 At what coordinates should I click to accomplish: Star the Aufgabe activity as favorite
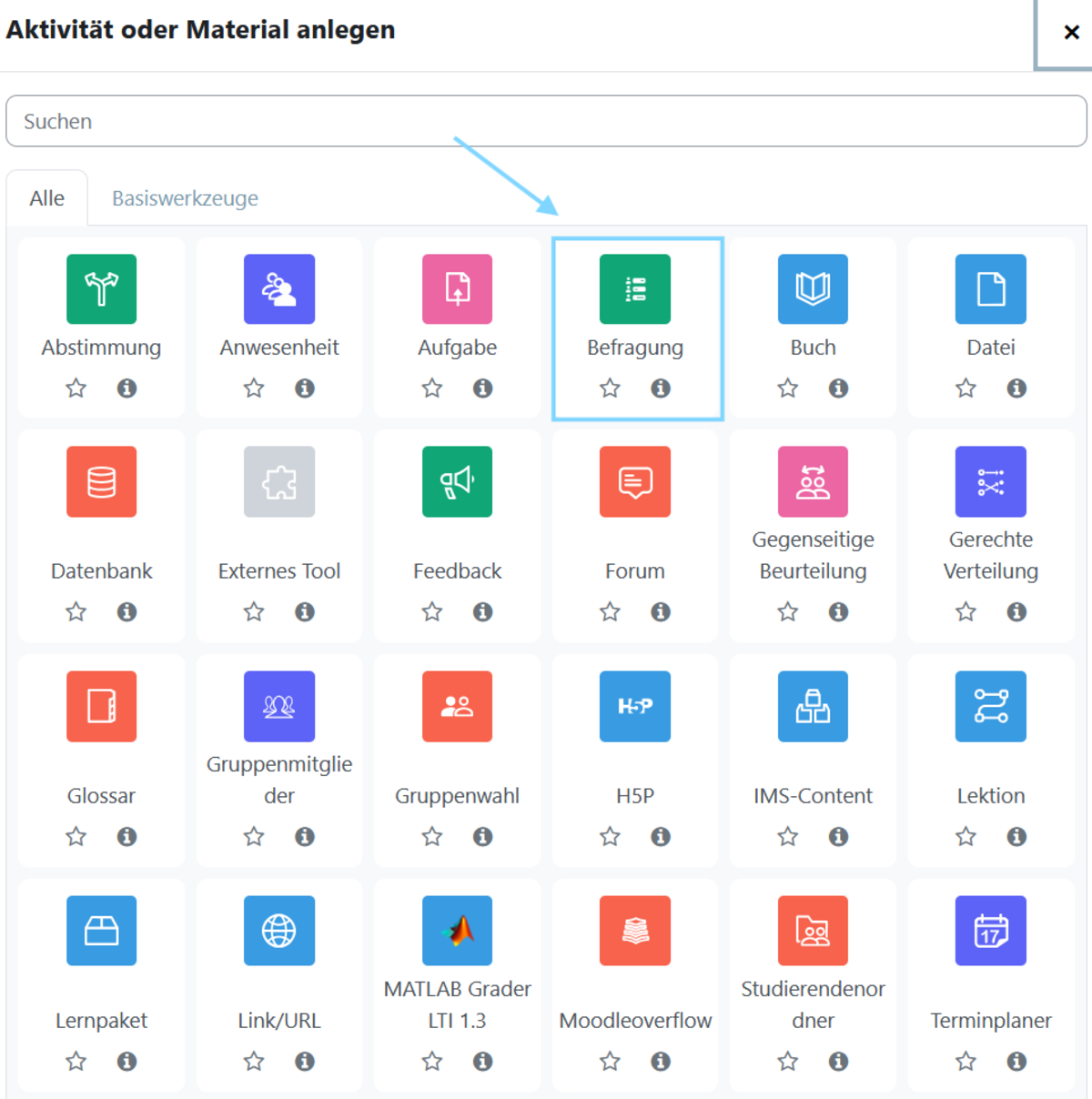point(432,388)
